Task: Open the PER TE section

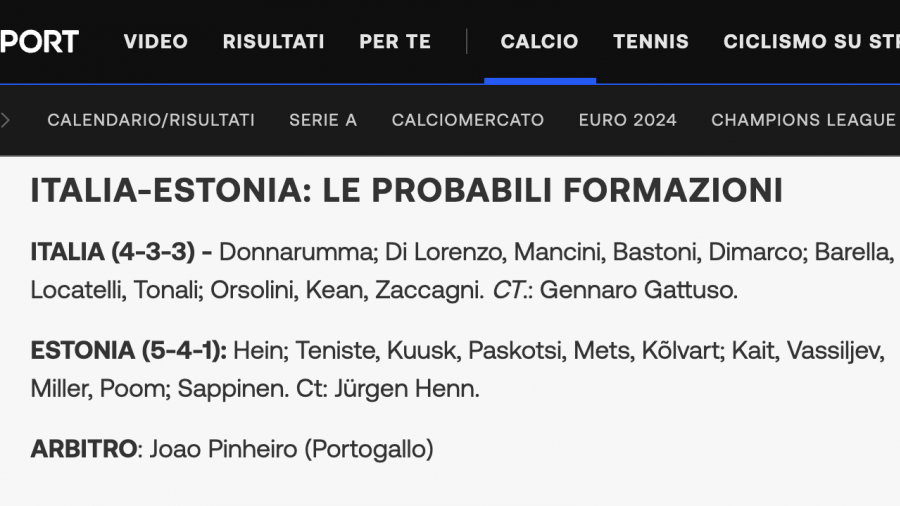Action: (x=395, y=41)
